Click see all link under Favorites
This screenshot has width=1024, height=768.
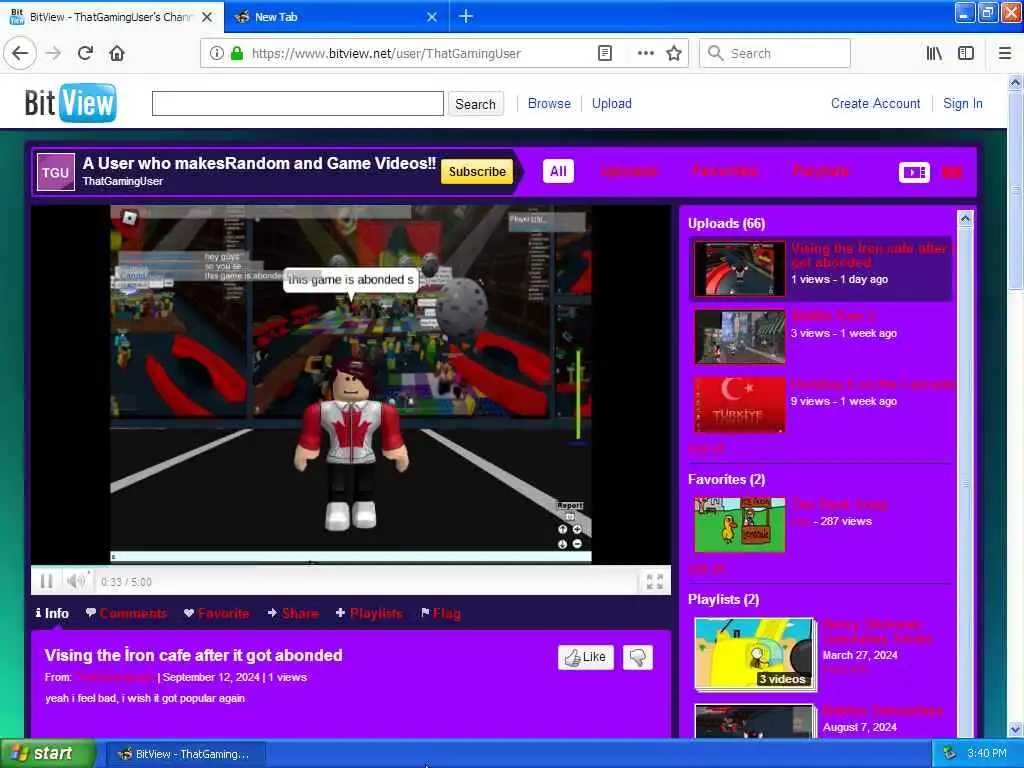[707, 568]
